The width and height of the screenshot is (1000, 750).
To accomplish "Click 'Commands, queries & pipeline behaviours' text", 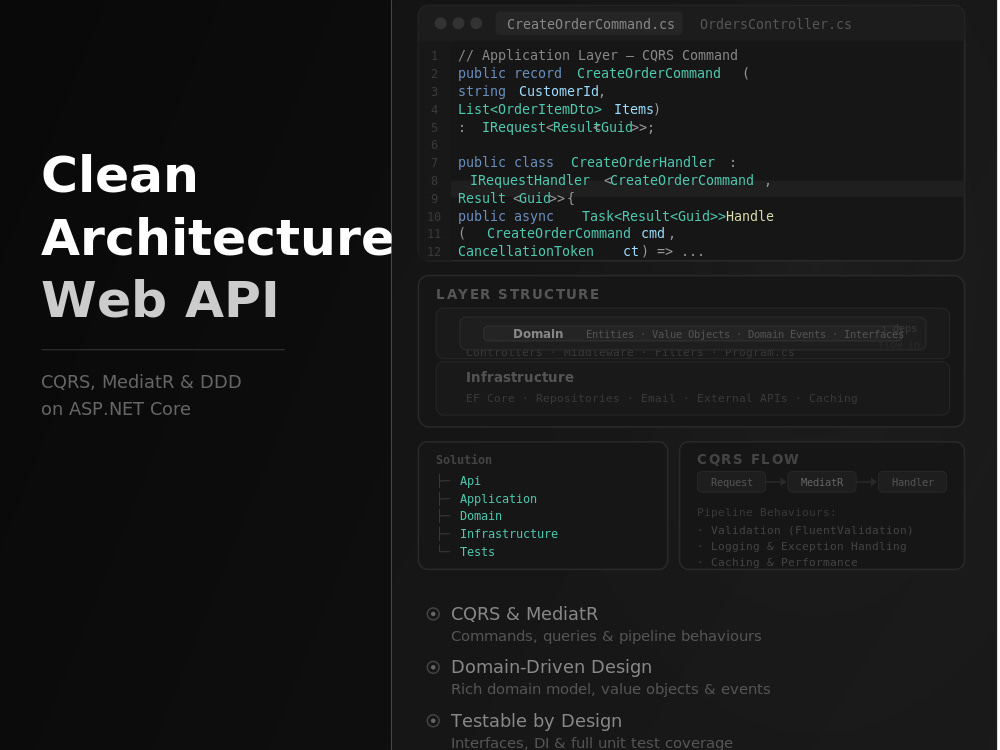I will [606, 636].
